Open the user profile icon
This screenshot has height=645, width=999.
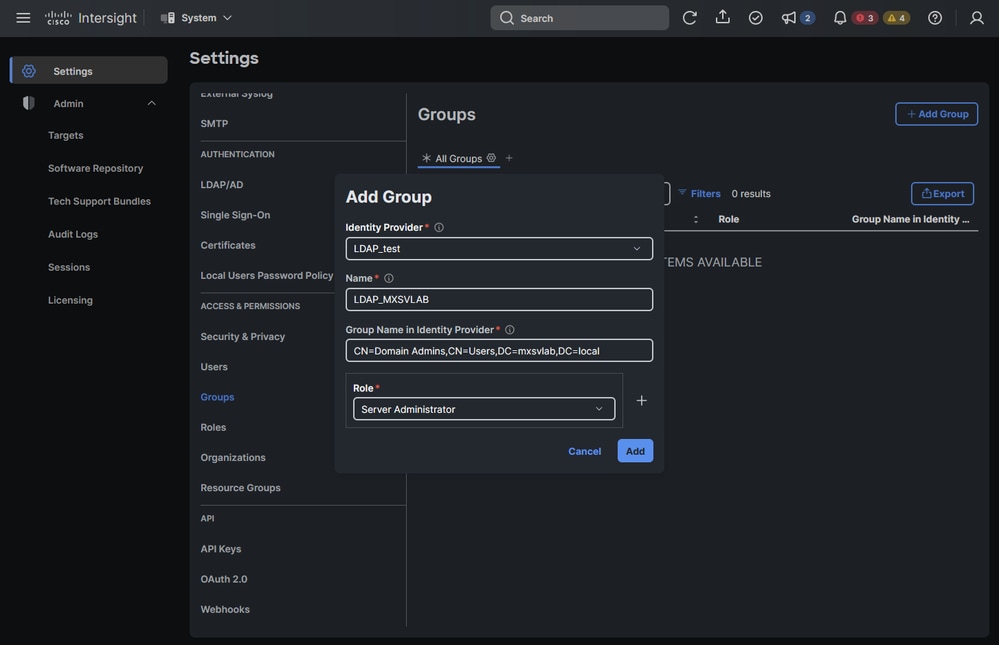coord(977,18)
